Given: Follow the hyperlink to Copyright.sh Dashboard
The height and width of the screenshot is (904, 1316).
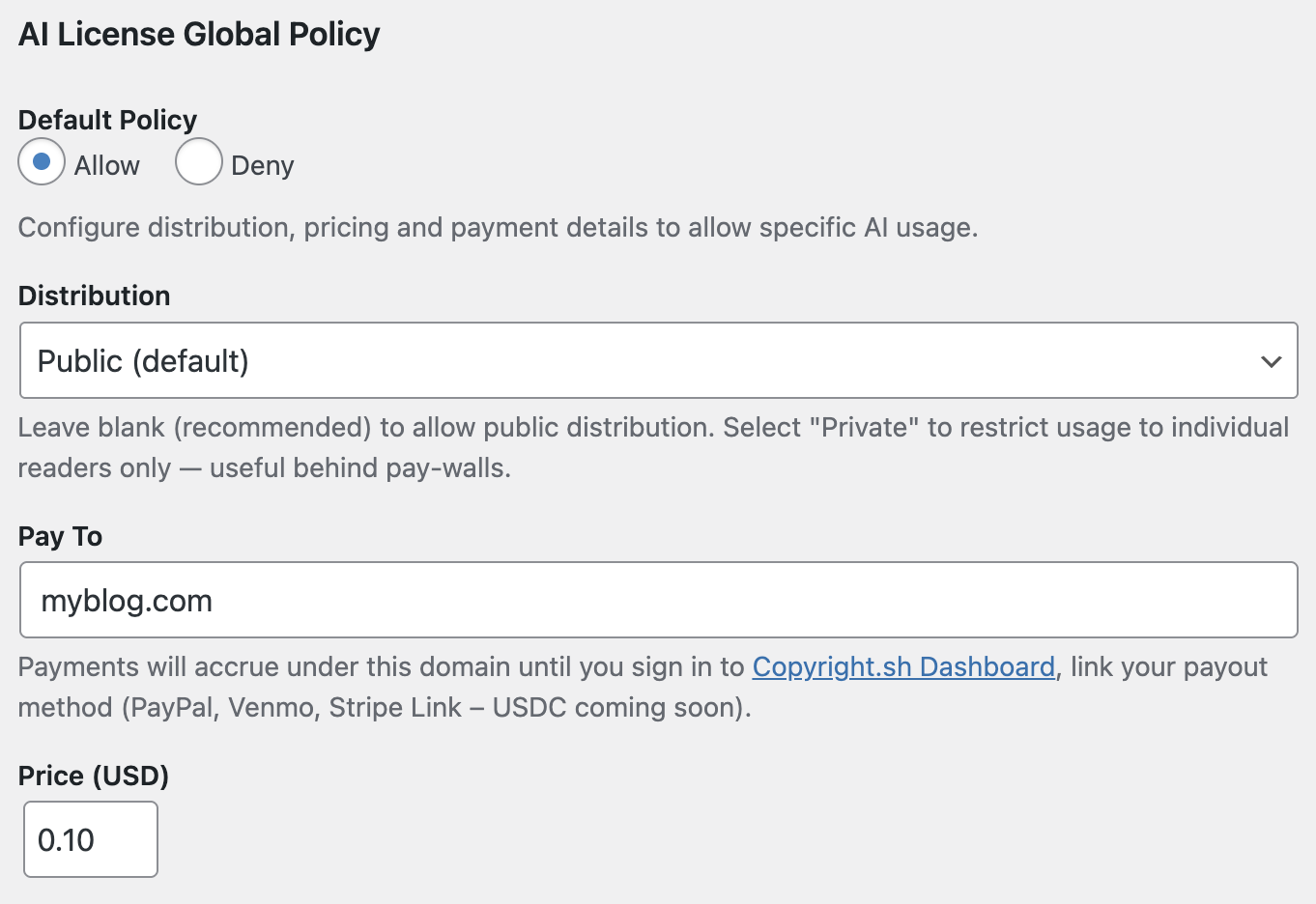Looking at the screenshot, I should point(903,666).
